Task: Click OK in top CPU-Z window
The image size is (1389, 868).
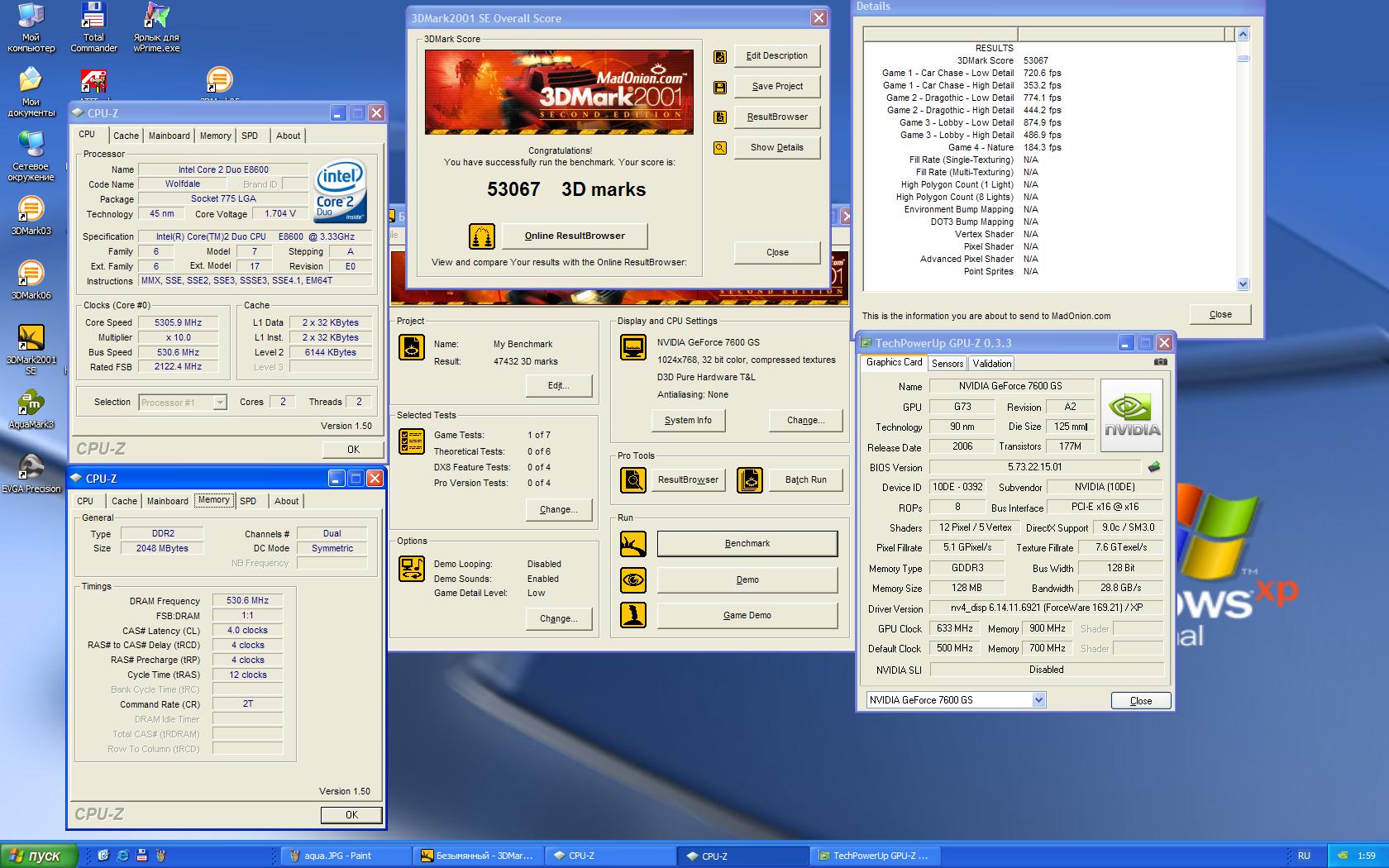Action: pyautogui.click(x=353, y=450)
